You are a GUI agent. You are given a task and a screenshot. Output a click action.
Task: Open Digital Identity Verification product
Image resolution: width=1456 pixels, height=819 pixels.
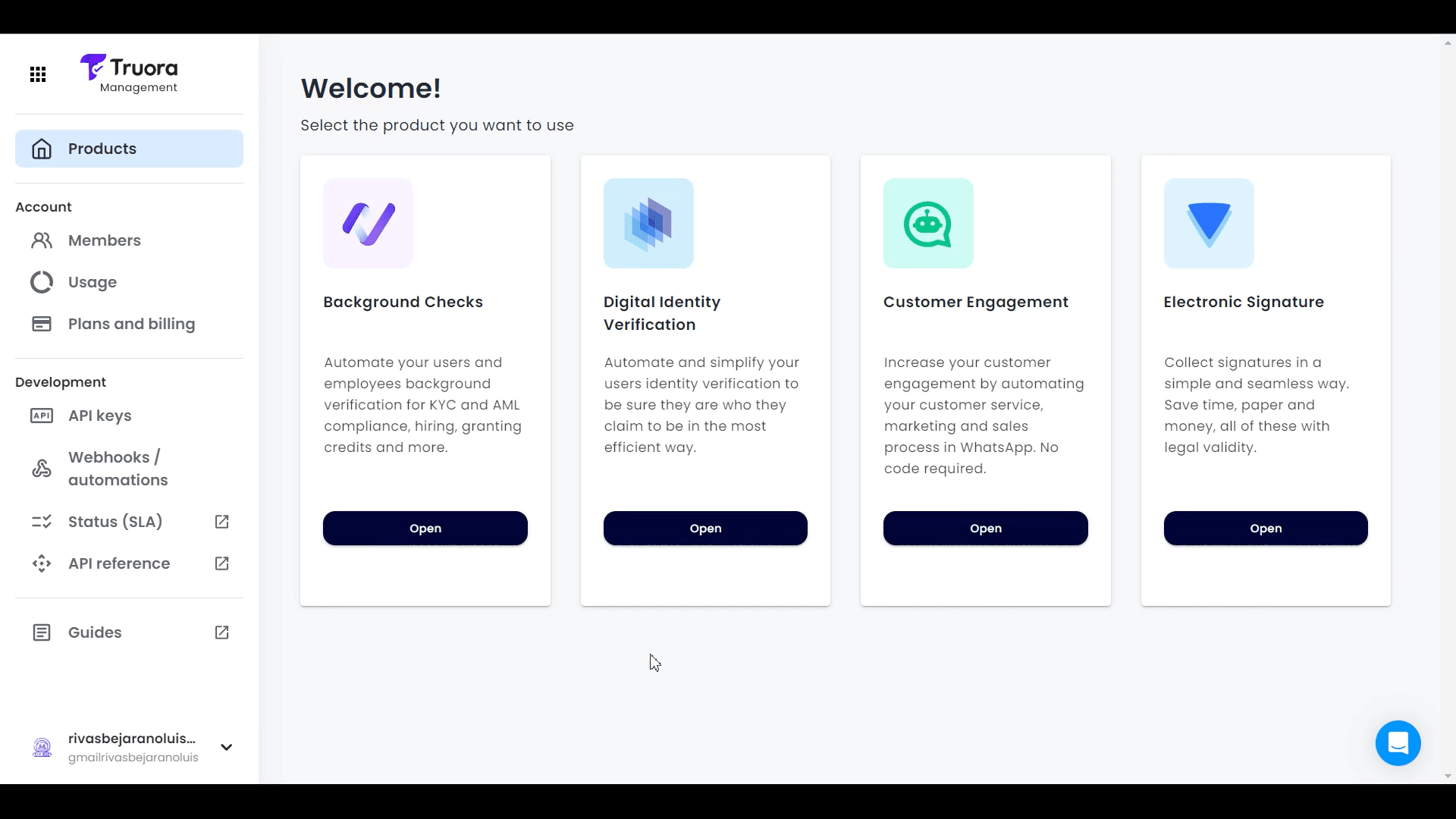(x=705, y=528)
